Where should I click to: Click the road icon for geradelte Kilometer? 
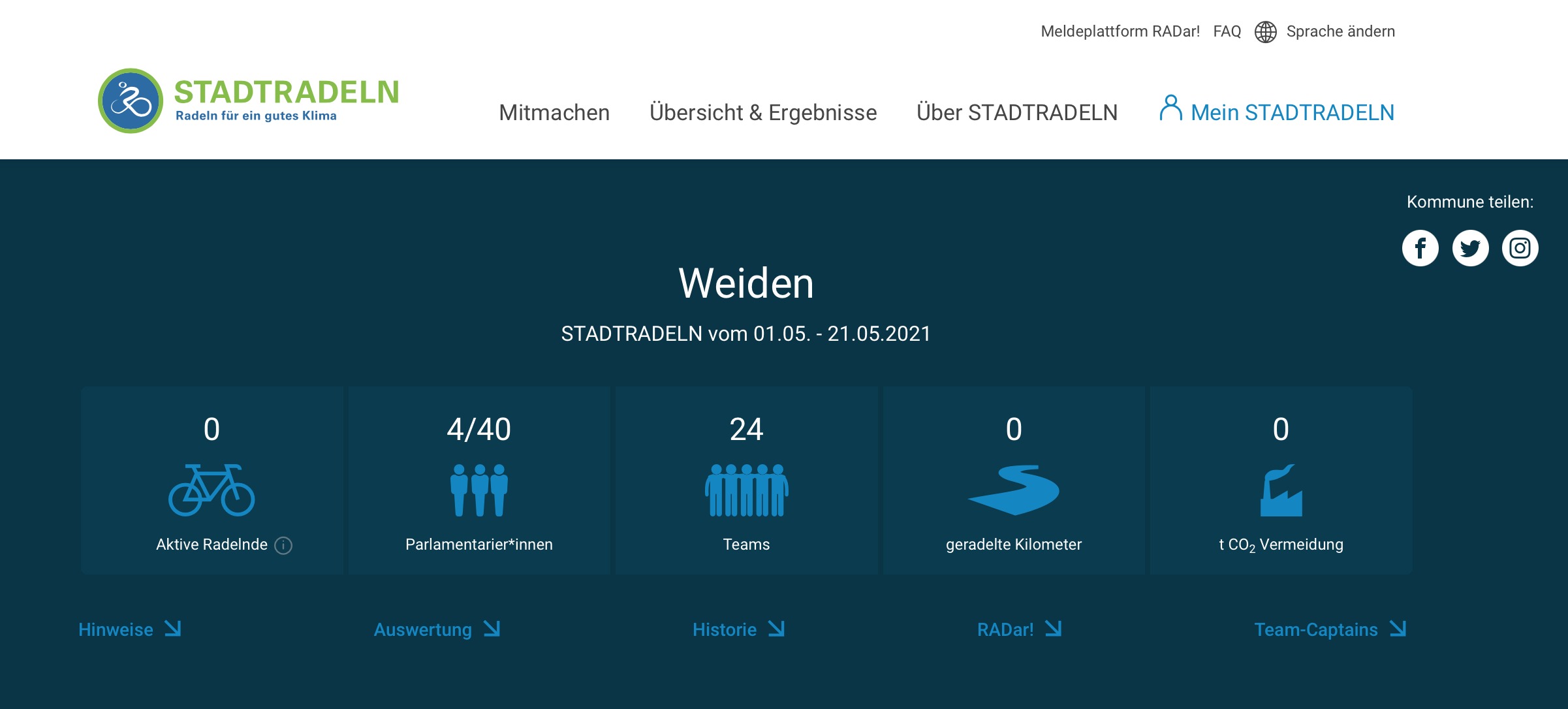[x=1013, y=490]
